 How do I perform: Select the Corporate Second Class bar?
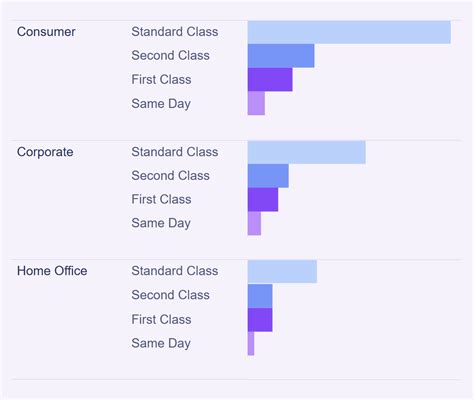(268, 176)
